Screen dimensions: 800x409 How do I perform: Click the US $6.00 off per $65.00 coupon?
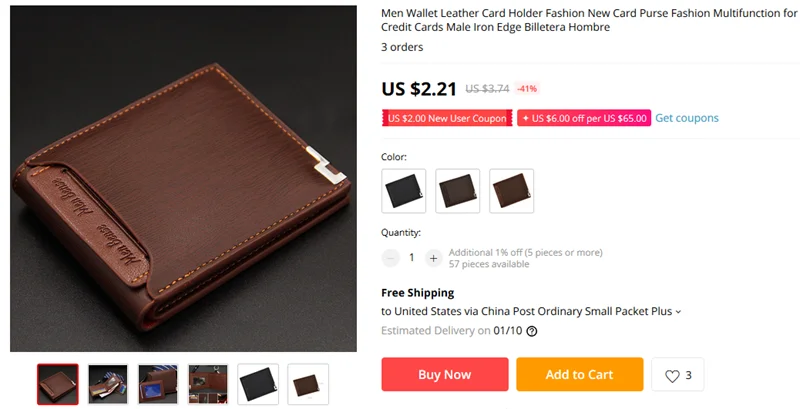(584, 118)
